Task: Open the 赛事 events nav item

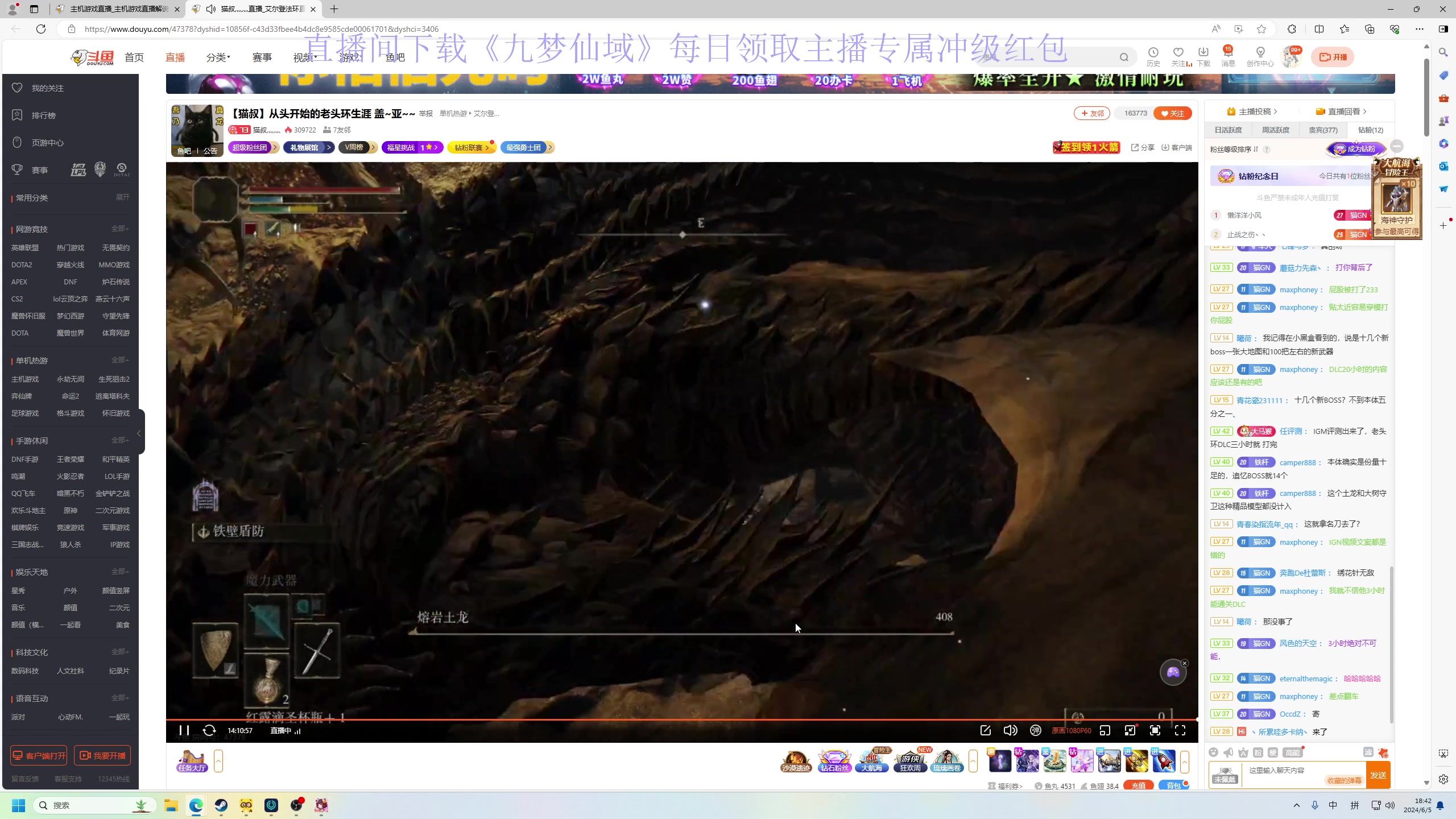Action: click(262, 57)
